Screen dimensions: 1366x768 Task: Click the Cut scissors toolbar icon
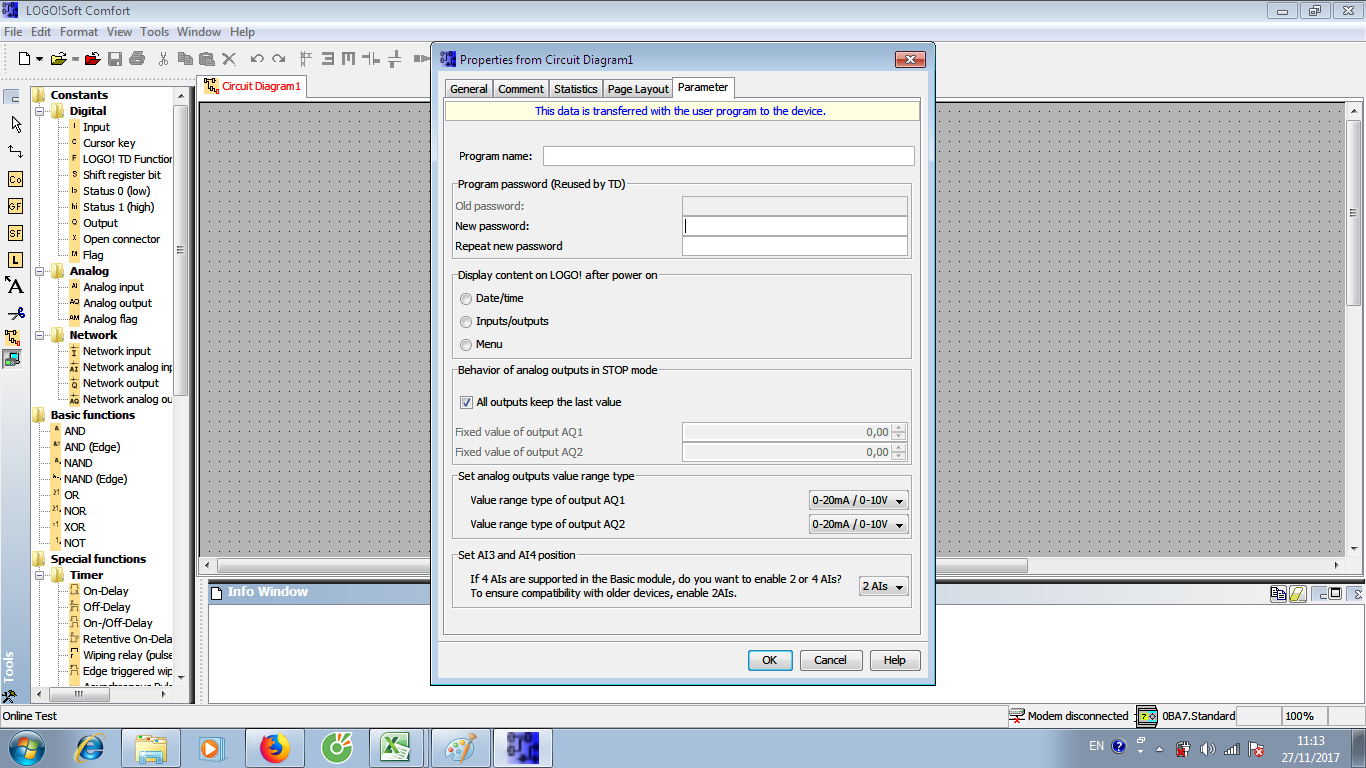164,59
